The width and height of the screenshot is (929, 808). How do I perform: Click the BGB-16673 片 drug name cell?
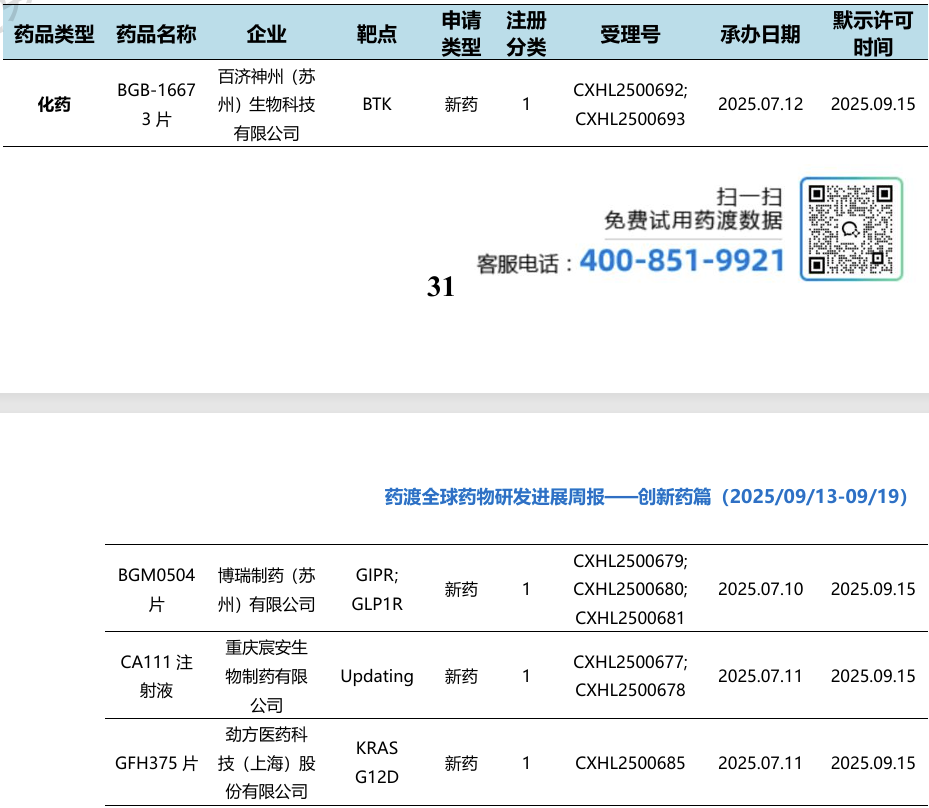pyautogui.click(x=156, y=104)
